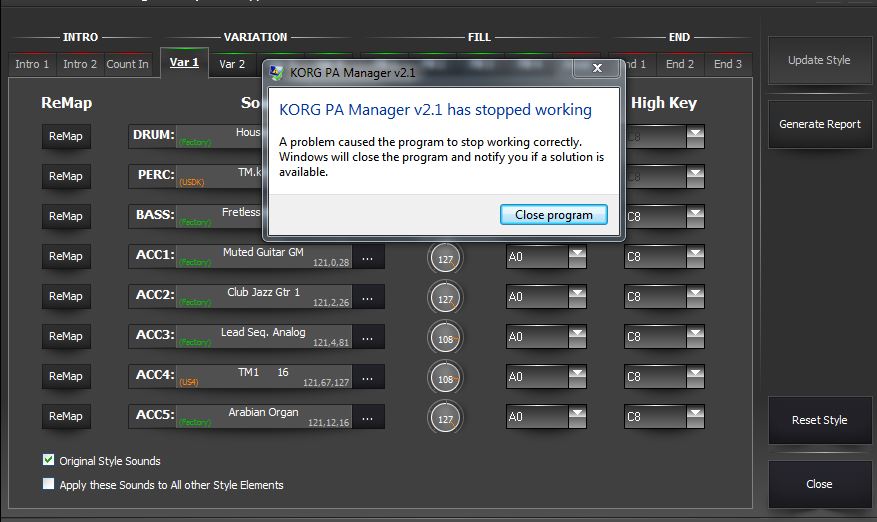
Task: Expand the ACC5 low key dropdown
Action: [577, 417]
